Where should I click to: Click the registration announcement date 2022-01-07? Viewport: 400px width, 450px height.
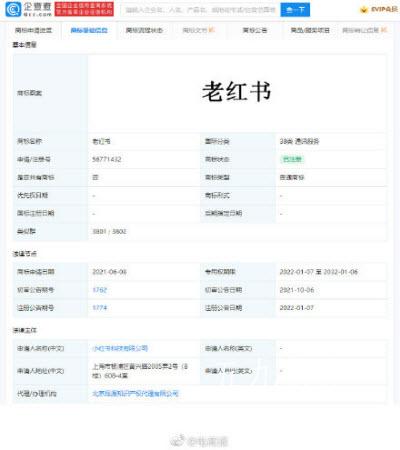[297, 308]
